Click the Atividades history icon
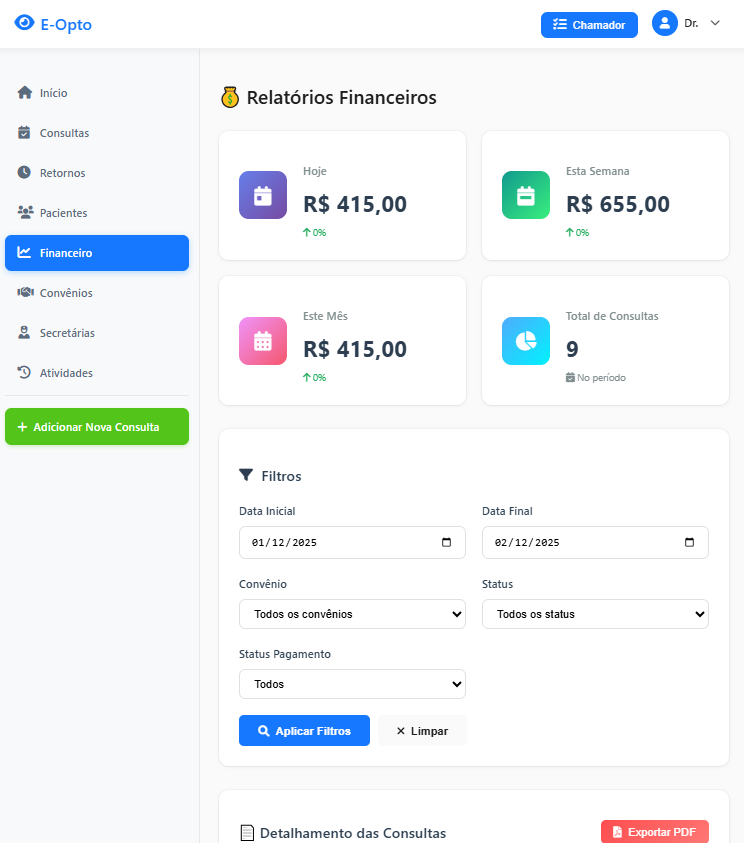745x843 pixels. click(x=24, y=372)
